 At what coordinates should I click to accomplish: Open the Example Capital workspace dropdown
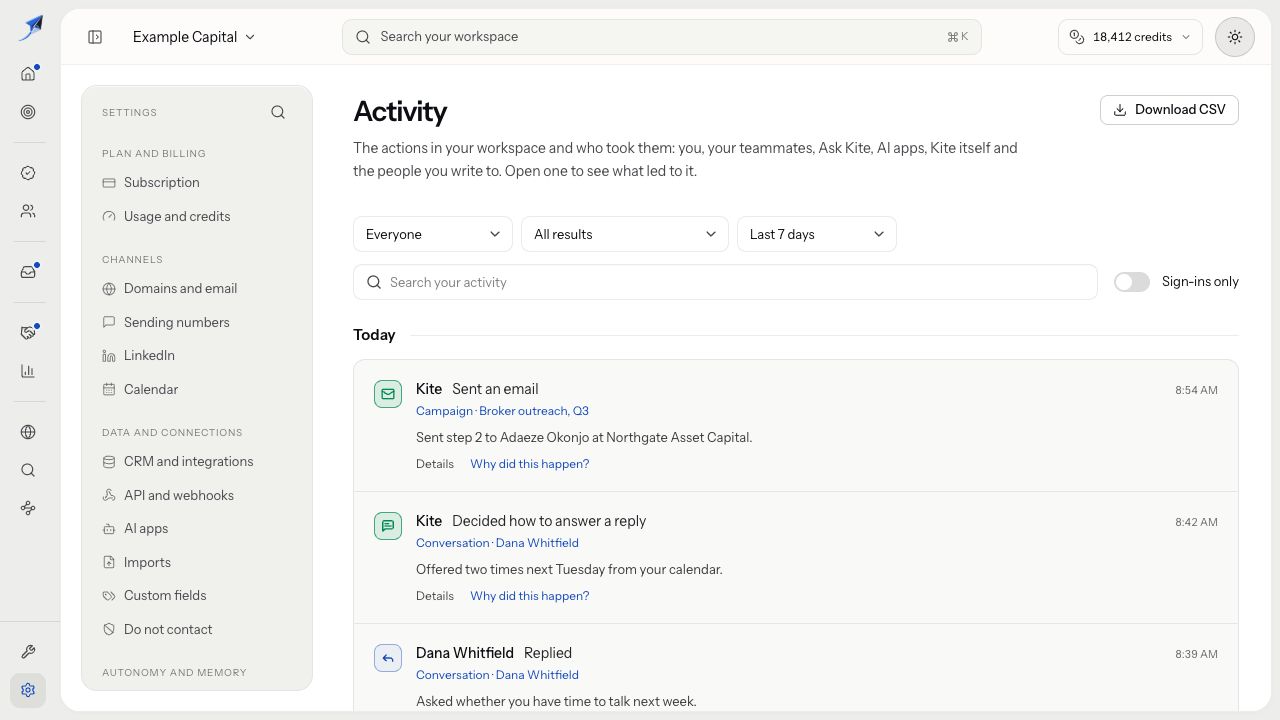(x=194, y=37)
